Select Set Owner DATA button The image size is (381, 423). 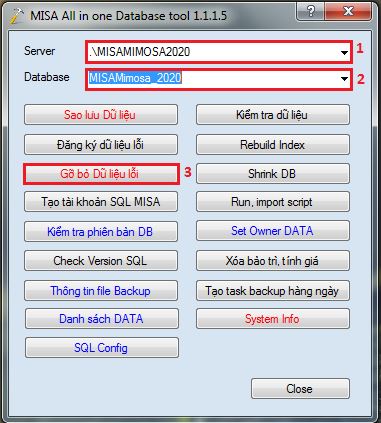tap(273, 231)
